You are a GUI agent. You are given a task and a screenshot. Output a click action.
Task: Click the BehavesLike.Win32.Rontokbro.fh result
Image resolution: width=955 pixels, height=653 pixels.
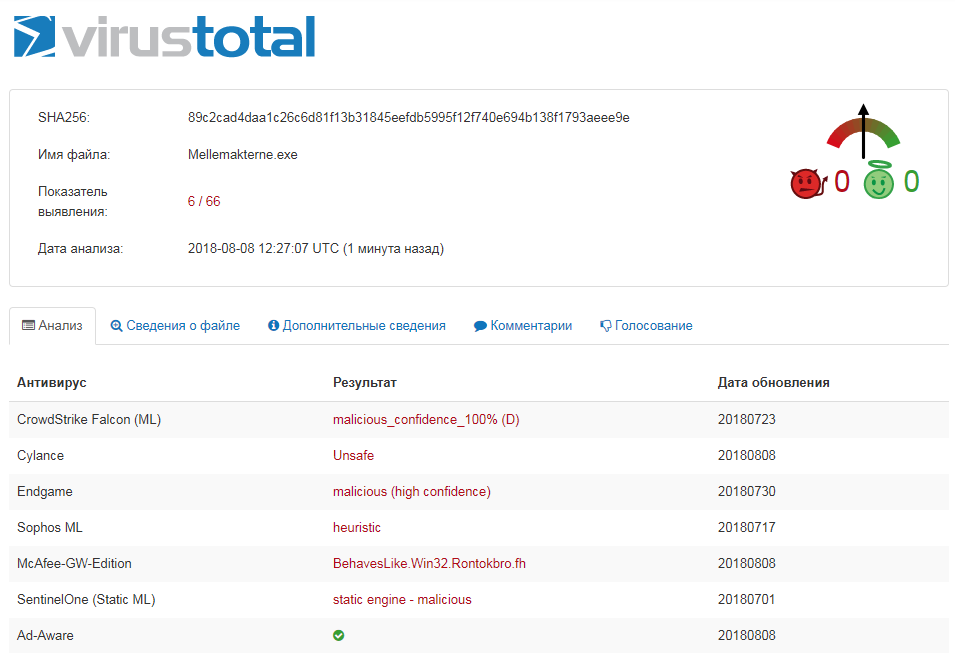(x=429, y=563)
